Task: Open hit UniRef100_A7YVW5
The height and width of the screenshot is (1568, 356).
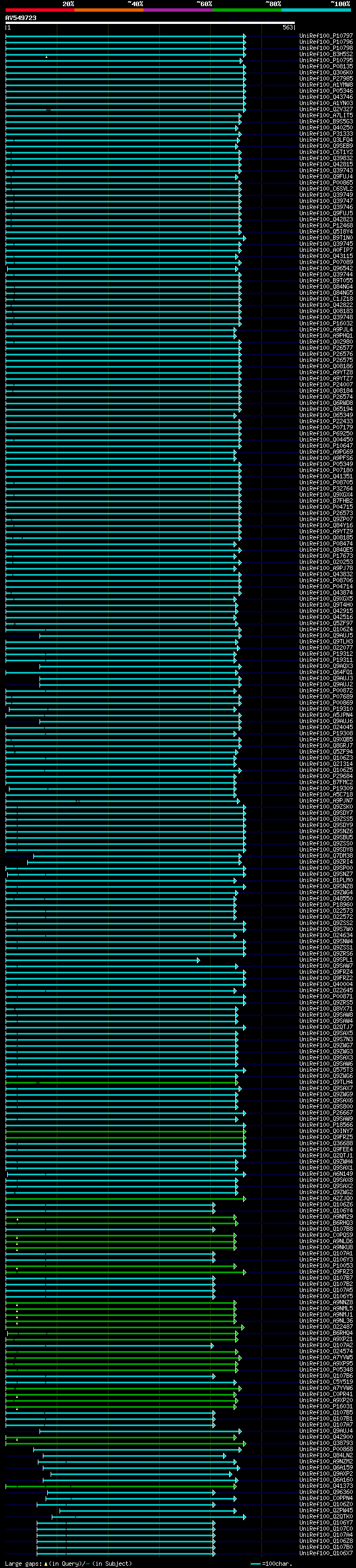Action: coord(325,1357)
